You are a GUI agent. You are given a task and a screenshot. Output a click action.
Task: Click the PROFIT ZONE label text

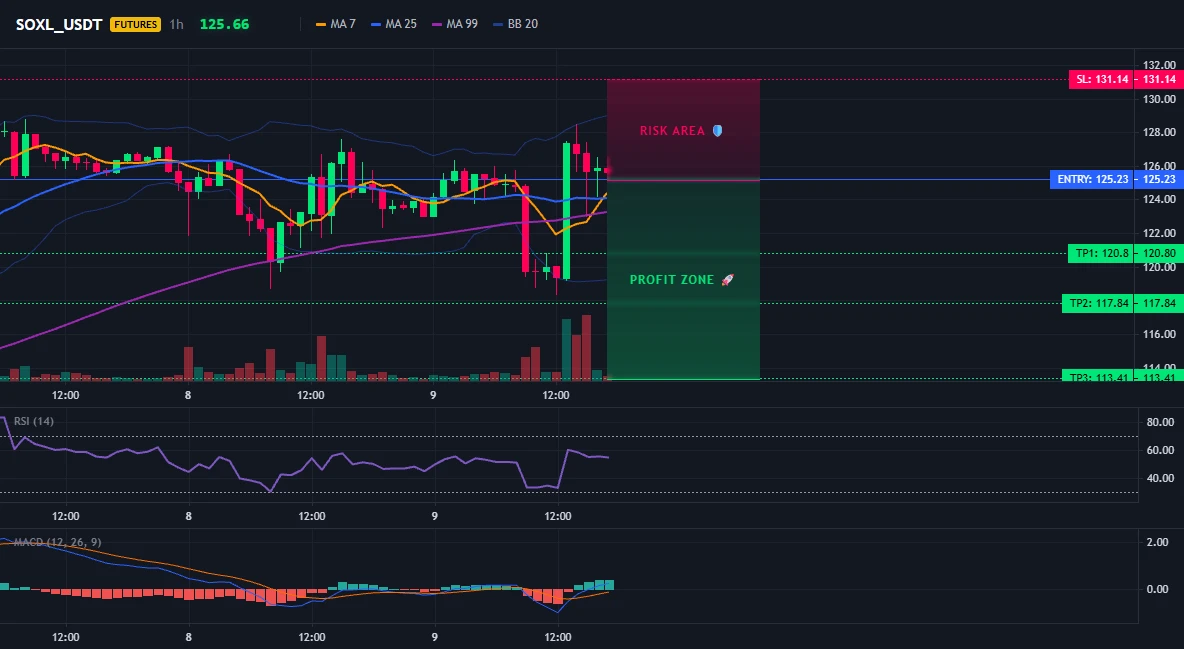click(671, 280)
